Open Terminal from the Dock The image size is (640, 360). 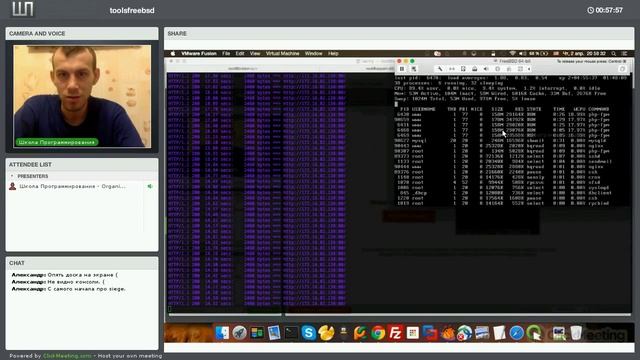click(291, 333)
